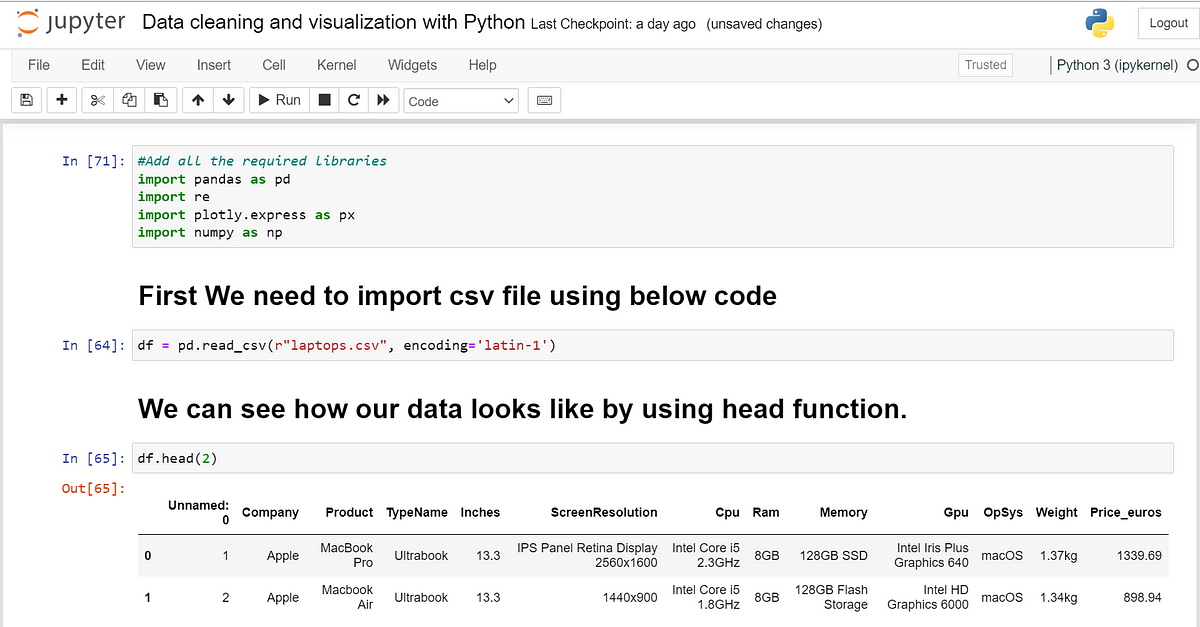Click the 1440x900 resolution cell
The height and width of the screenshot is (627, 1200).
[628, 597]
